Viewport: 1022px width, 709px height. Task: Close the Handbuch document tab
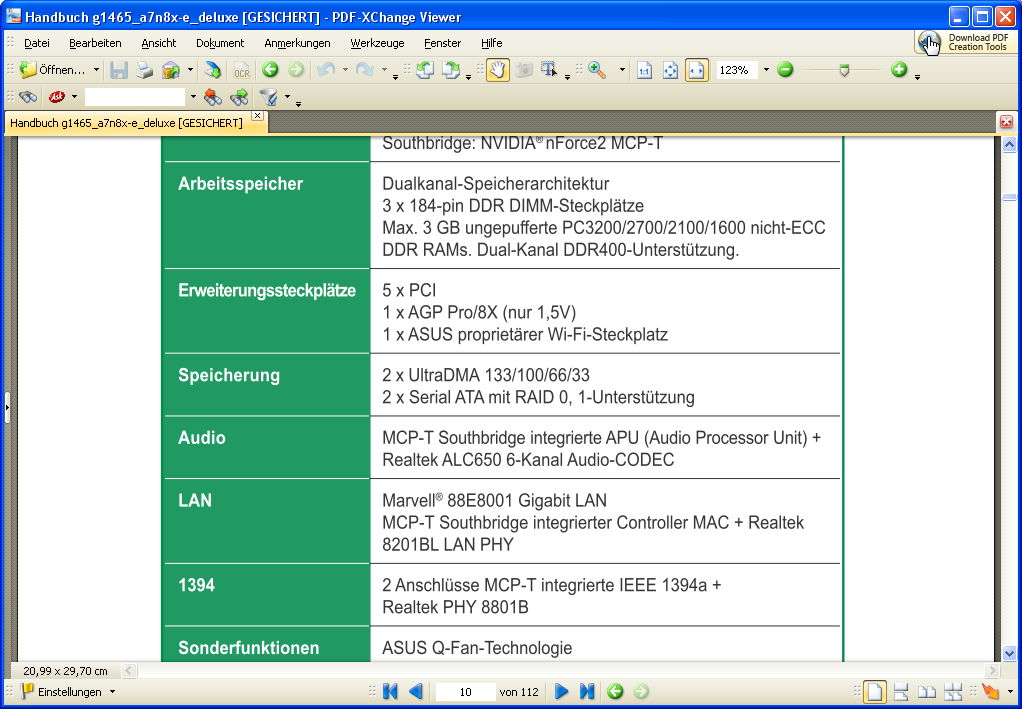coord(257,115)
